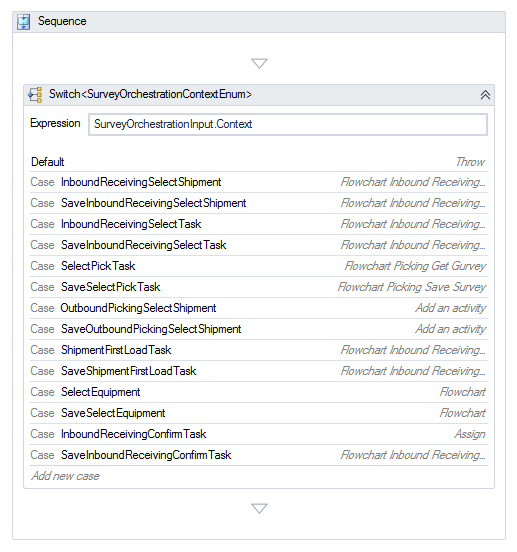517x552 pixels.
Task: Click the Sequence activity icon
Action: [24, 22]
